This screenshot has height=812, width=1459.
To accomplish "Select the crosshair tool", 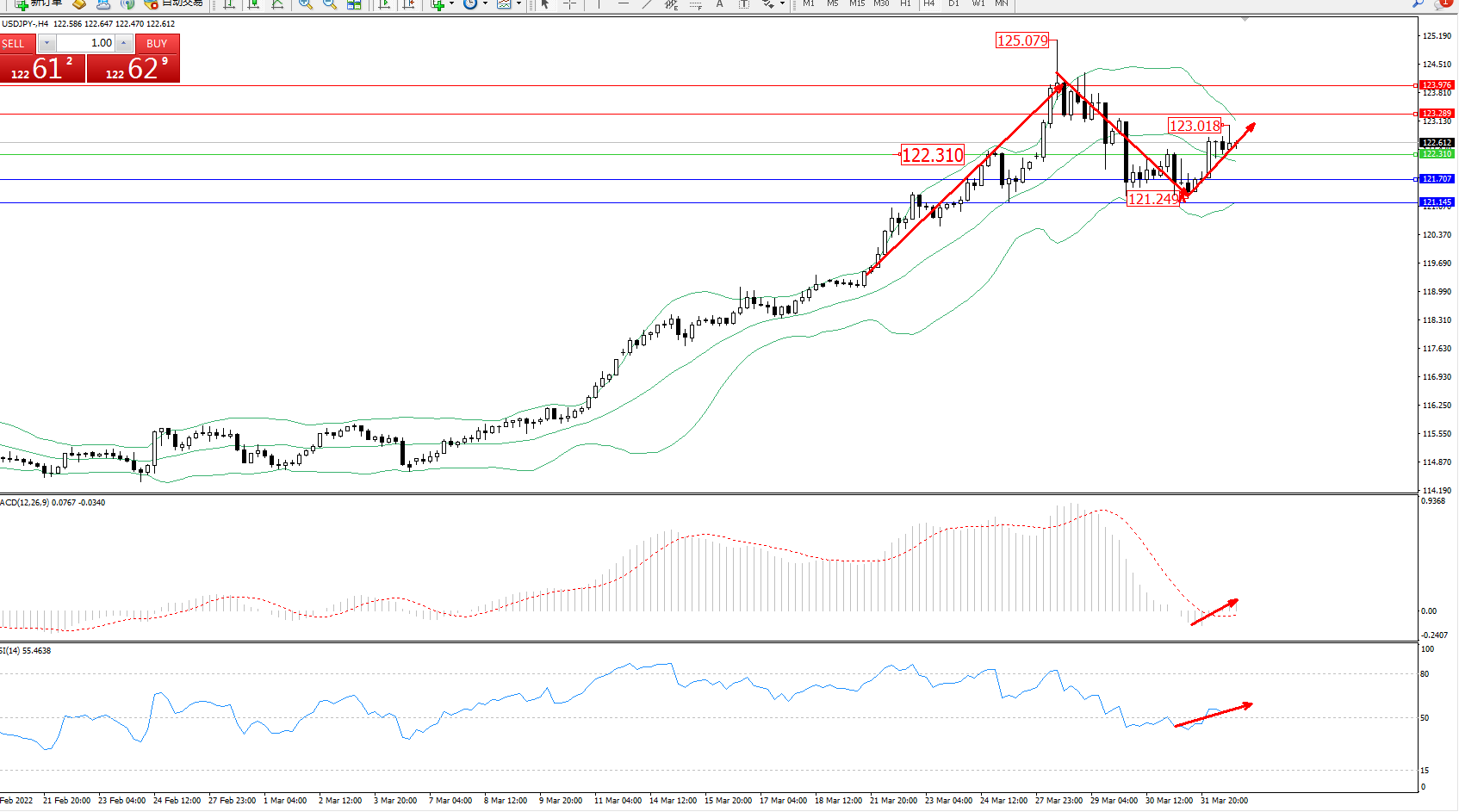I will 569,4.
